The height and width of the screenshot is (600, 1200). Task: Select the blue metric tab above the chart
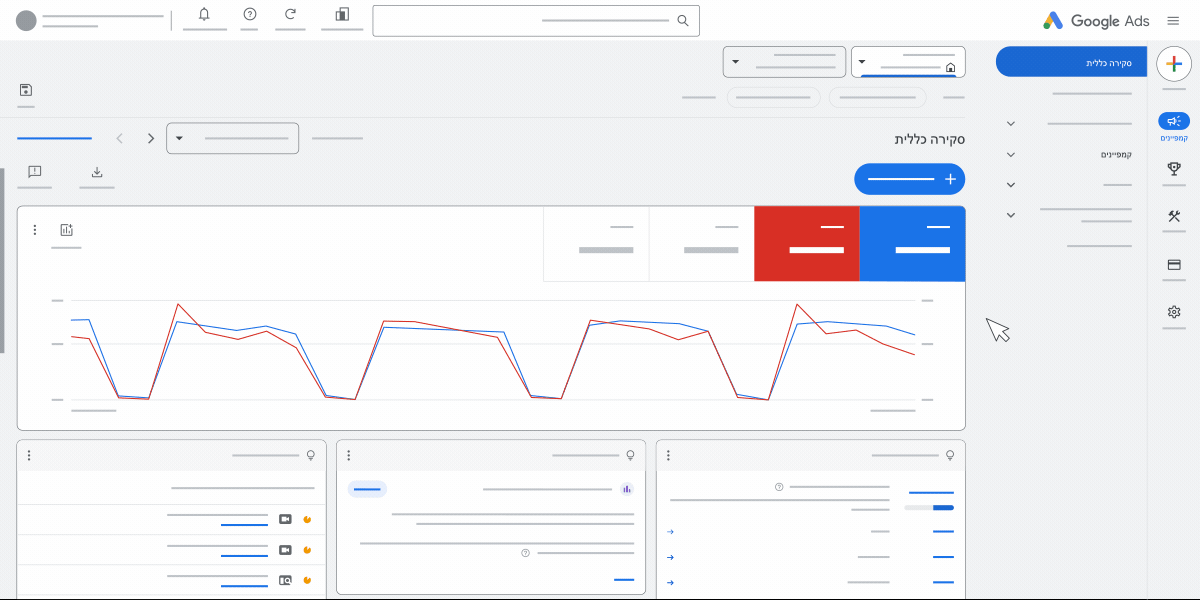912,244
